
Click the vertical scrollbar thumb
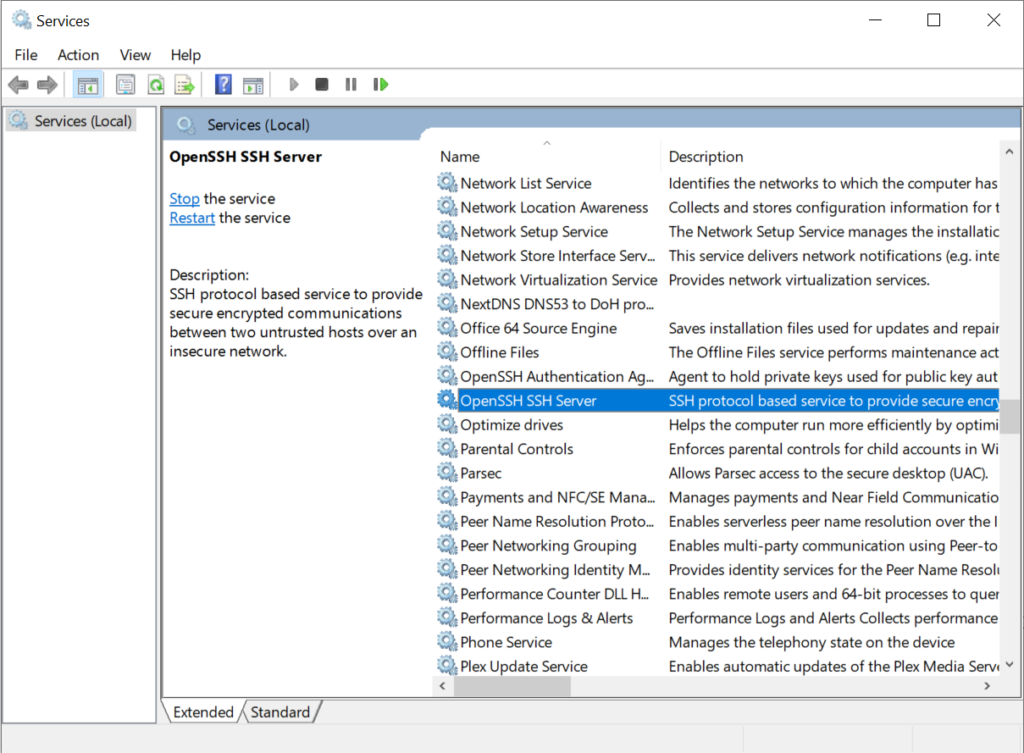point(1010,417)
